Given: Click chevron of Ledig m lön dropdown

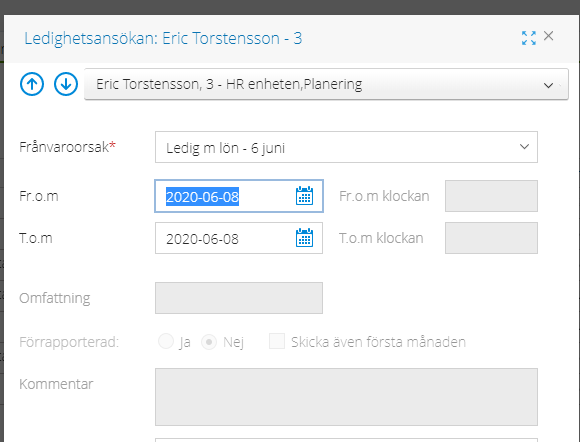Looking at the screenshot, I should 524,147.
